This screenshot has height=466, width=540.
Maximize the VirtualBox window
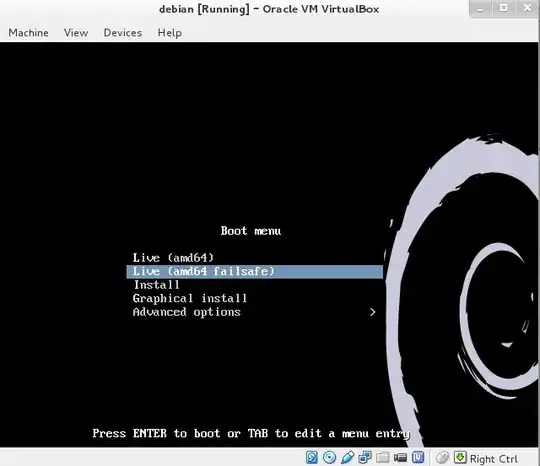tap(503, 8)
